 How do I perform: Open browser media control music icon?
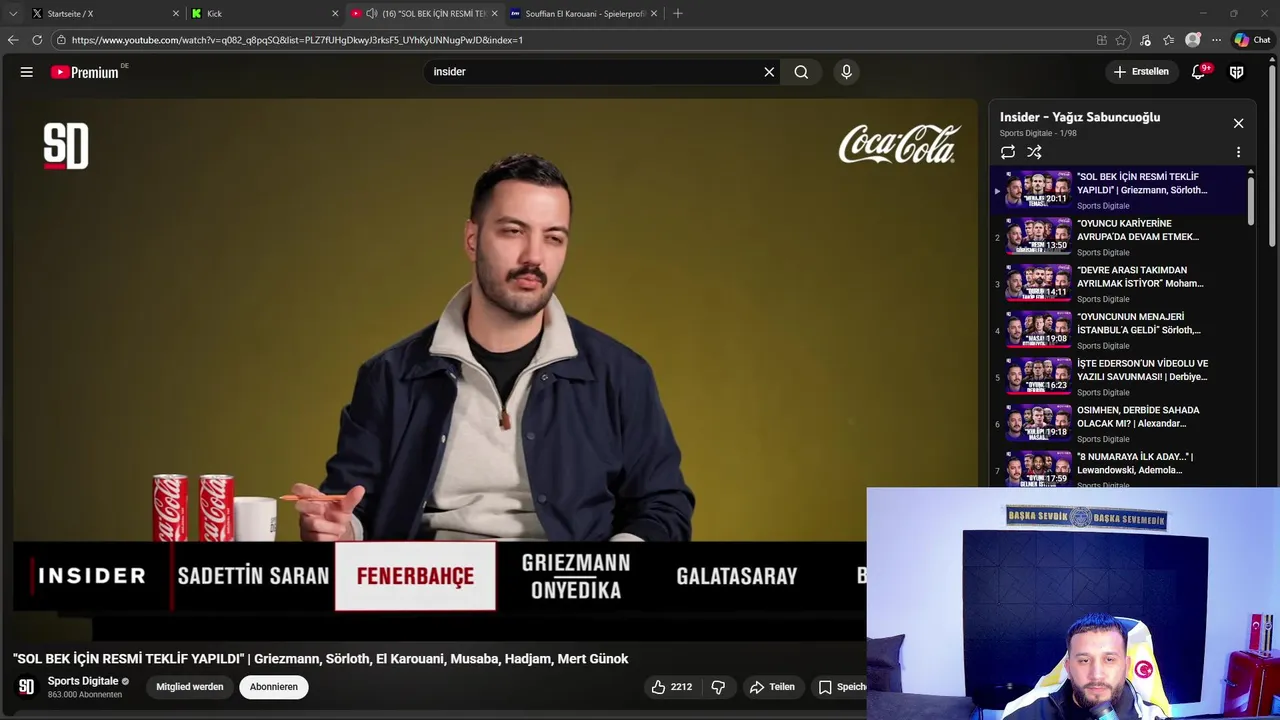[1145, 40]
